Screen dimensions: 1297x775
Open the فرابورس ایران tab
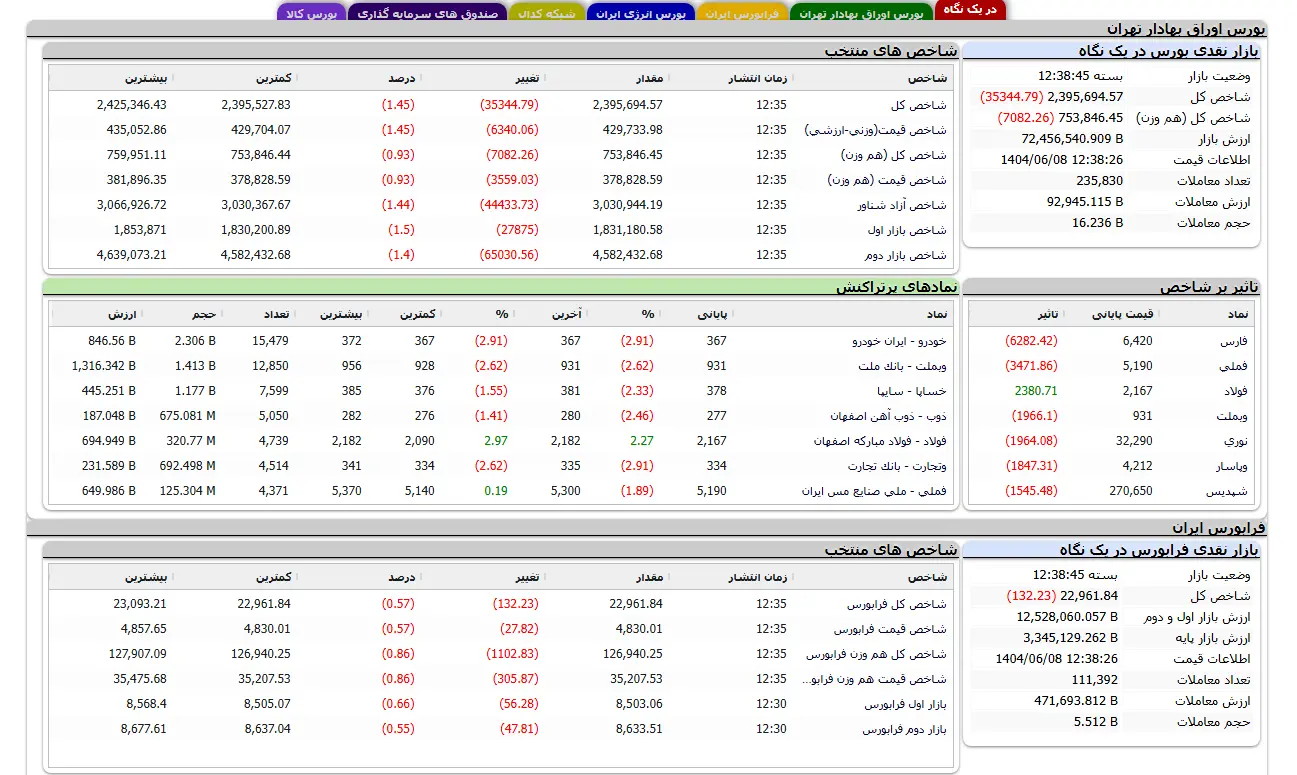pyautogui.click(x=743, y=14)
